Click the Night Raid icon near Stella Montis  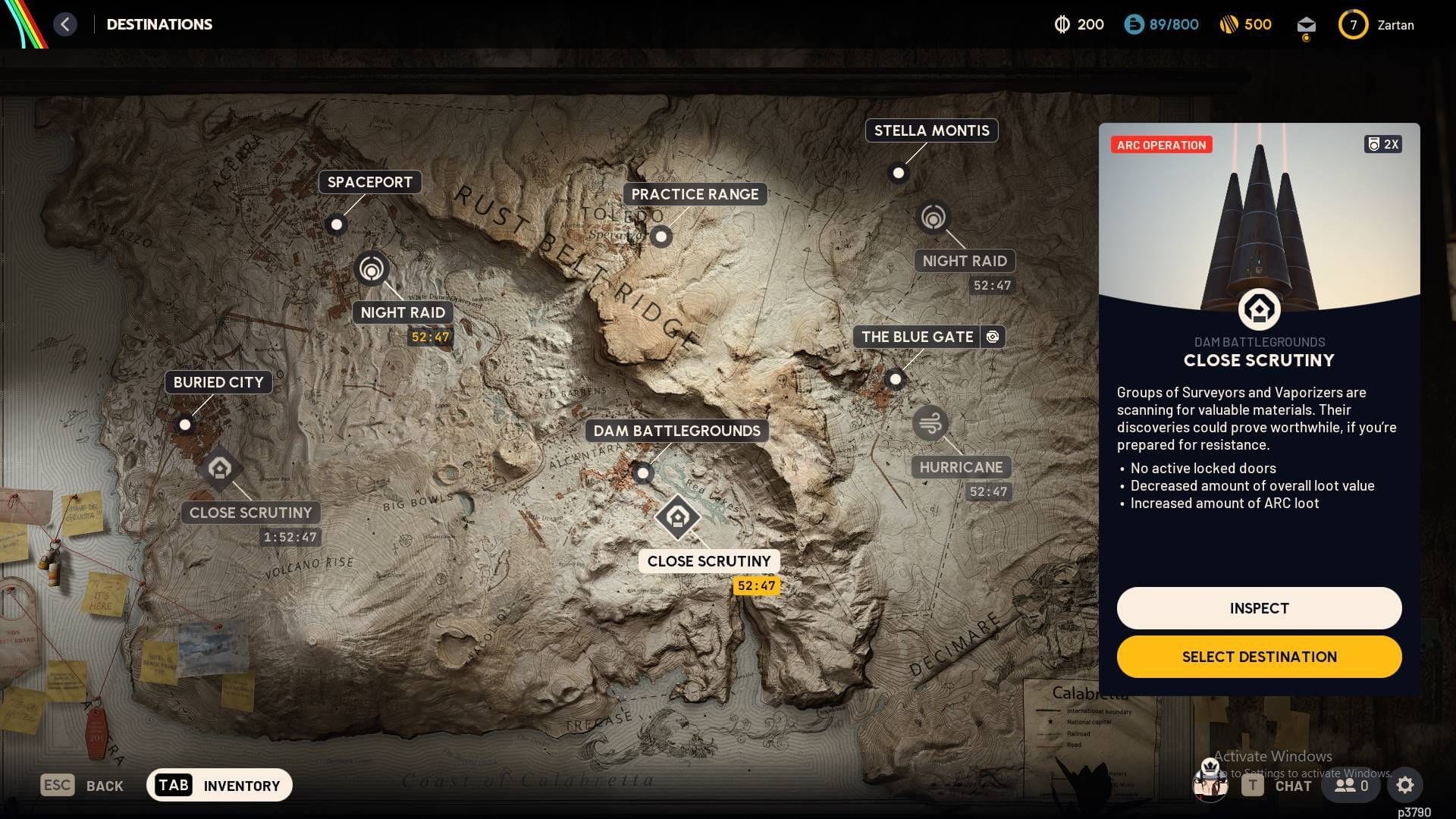(934, 216)
